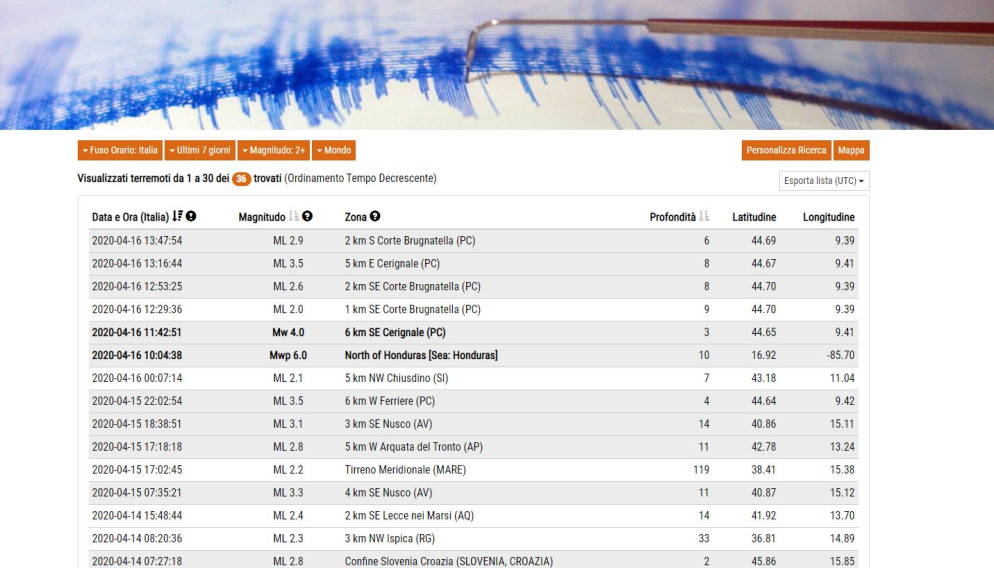Open the Mappa view button

pos(851,150)
